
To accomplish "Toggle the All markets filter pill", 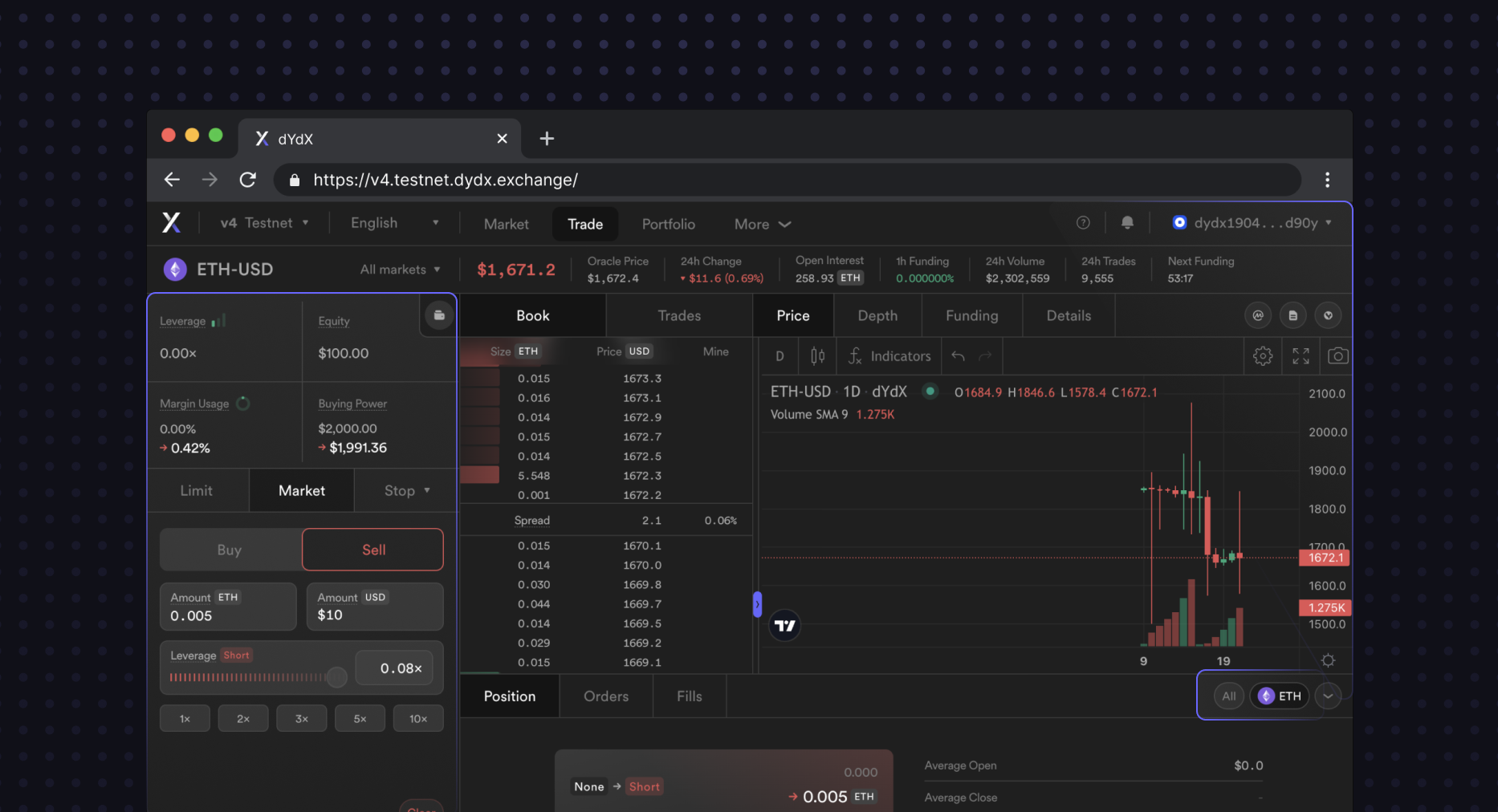I will coord(1228,696).
